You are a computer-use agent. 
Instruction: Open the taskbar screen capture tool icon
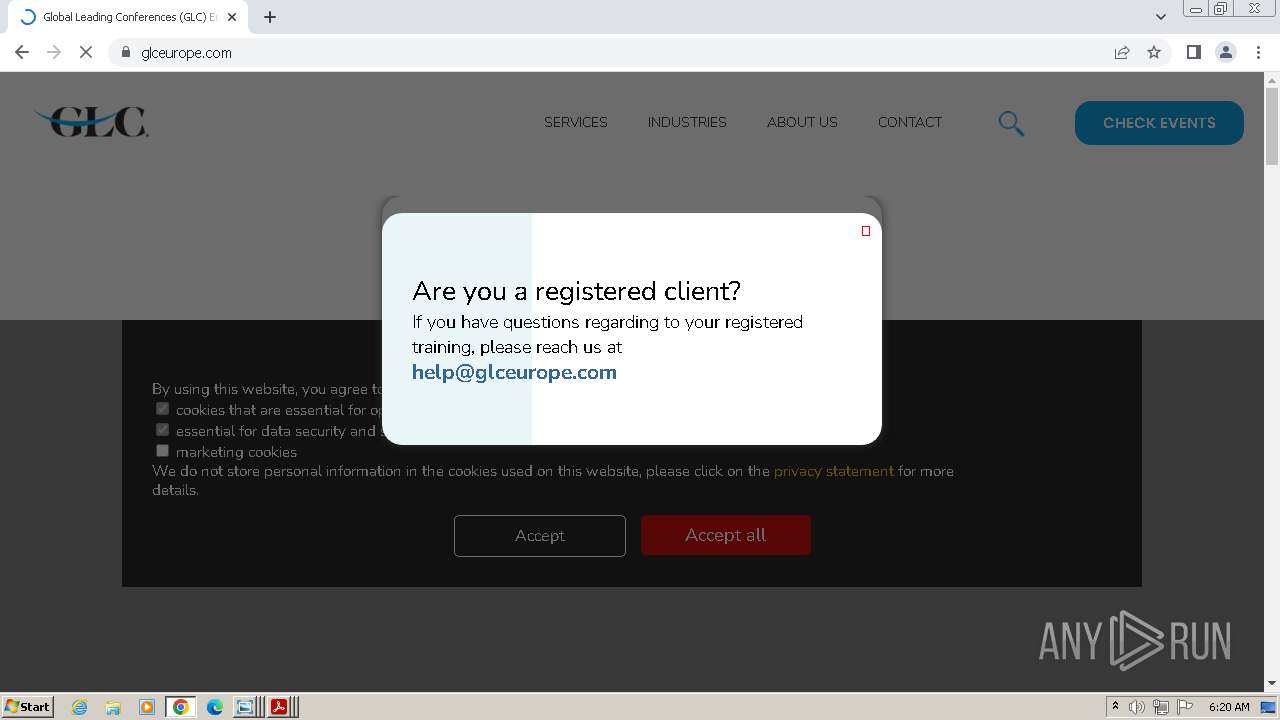(x=246, y=707)
